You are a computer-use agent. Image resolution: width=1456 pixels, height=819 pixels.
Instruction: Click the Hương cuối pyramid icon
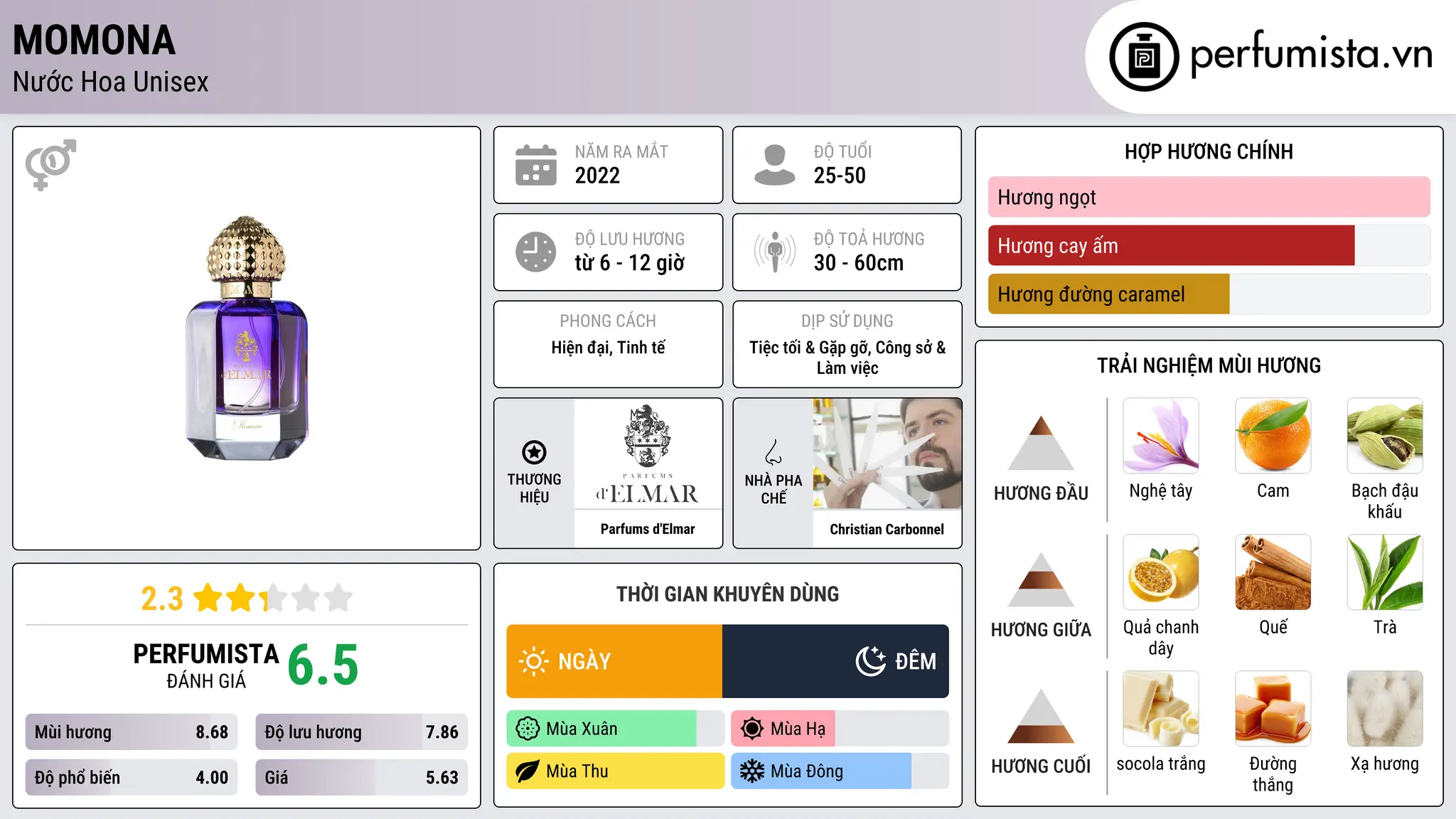(1041, 716)
